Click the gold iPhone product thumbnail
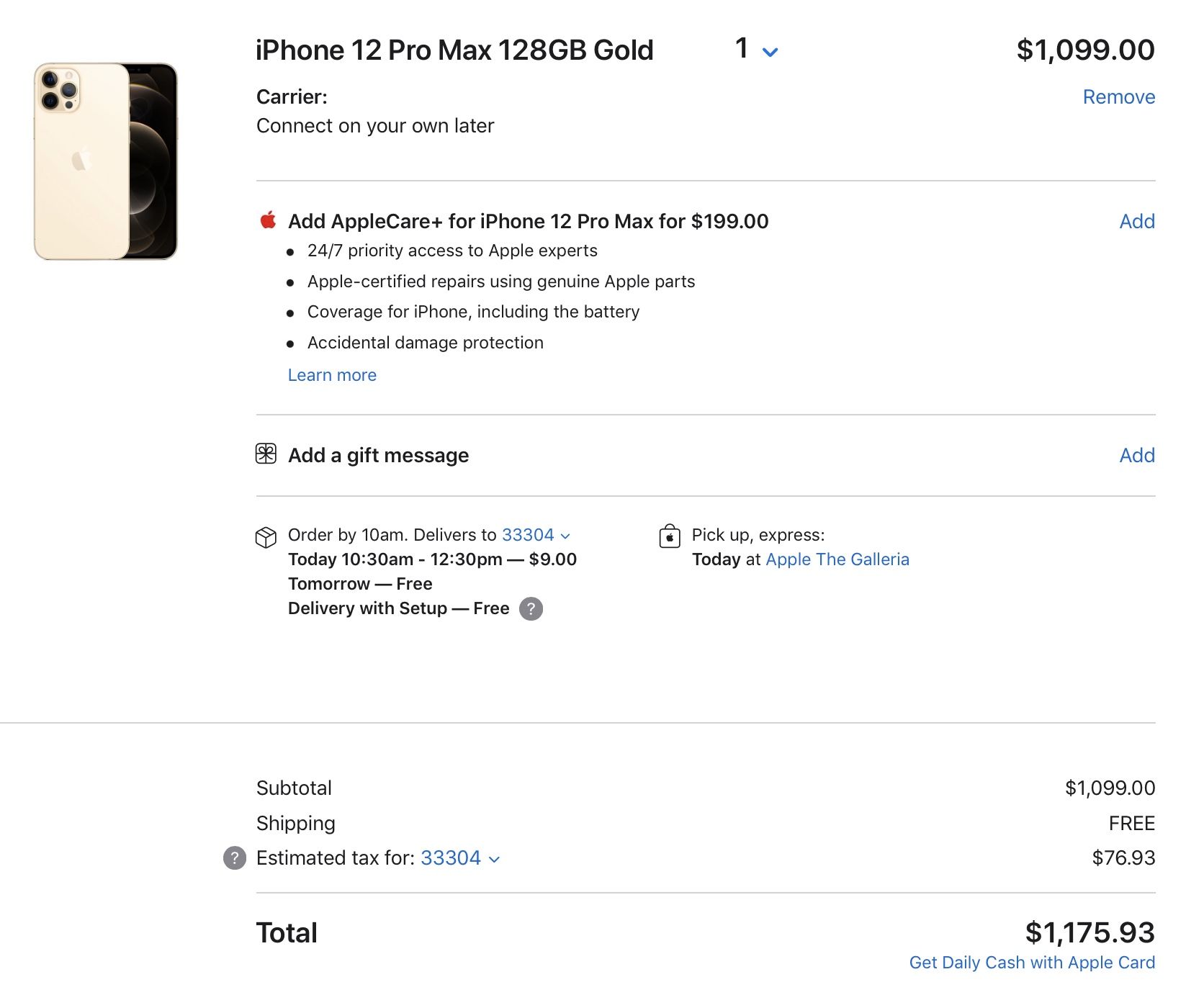The width and height of the screenshot is (1204, 995). coord(106,161)
